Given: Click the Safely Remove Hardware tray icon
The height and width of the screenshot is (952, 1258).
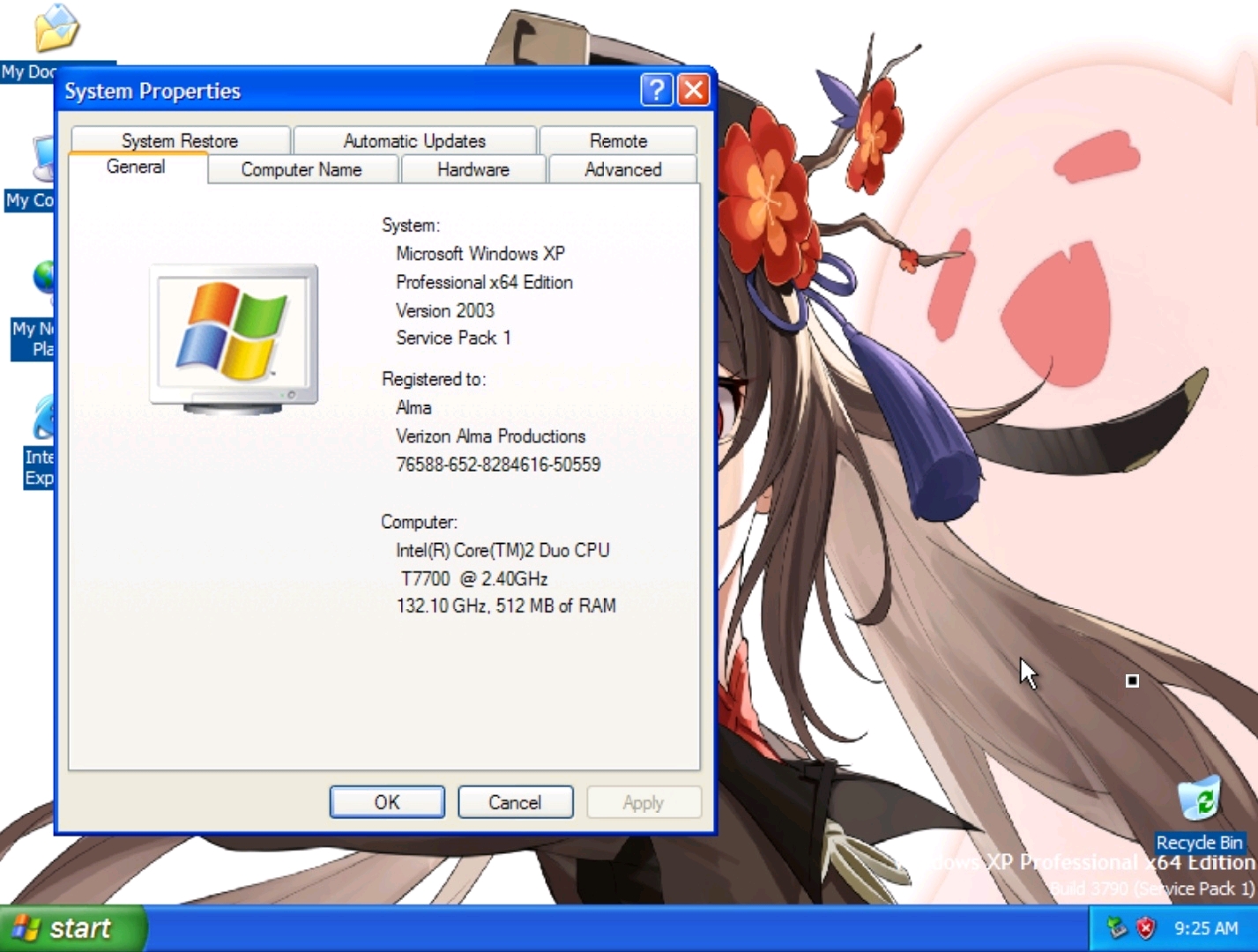Looking at the screenshot, I should tap(1117, 927).
